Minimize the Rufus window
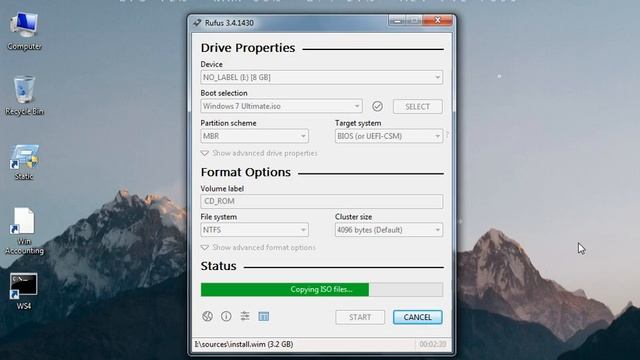Viewport: 640px width, 360px height. point(397,20)
